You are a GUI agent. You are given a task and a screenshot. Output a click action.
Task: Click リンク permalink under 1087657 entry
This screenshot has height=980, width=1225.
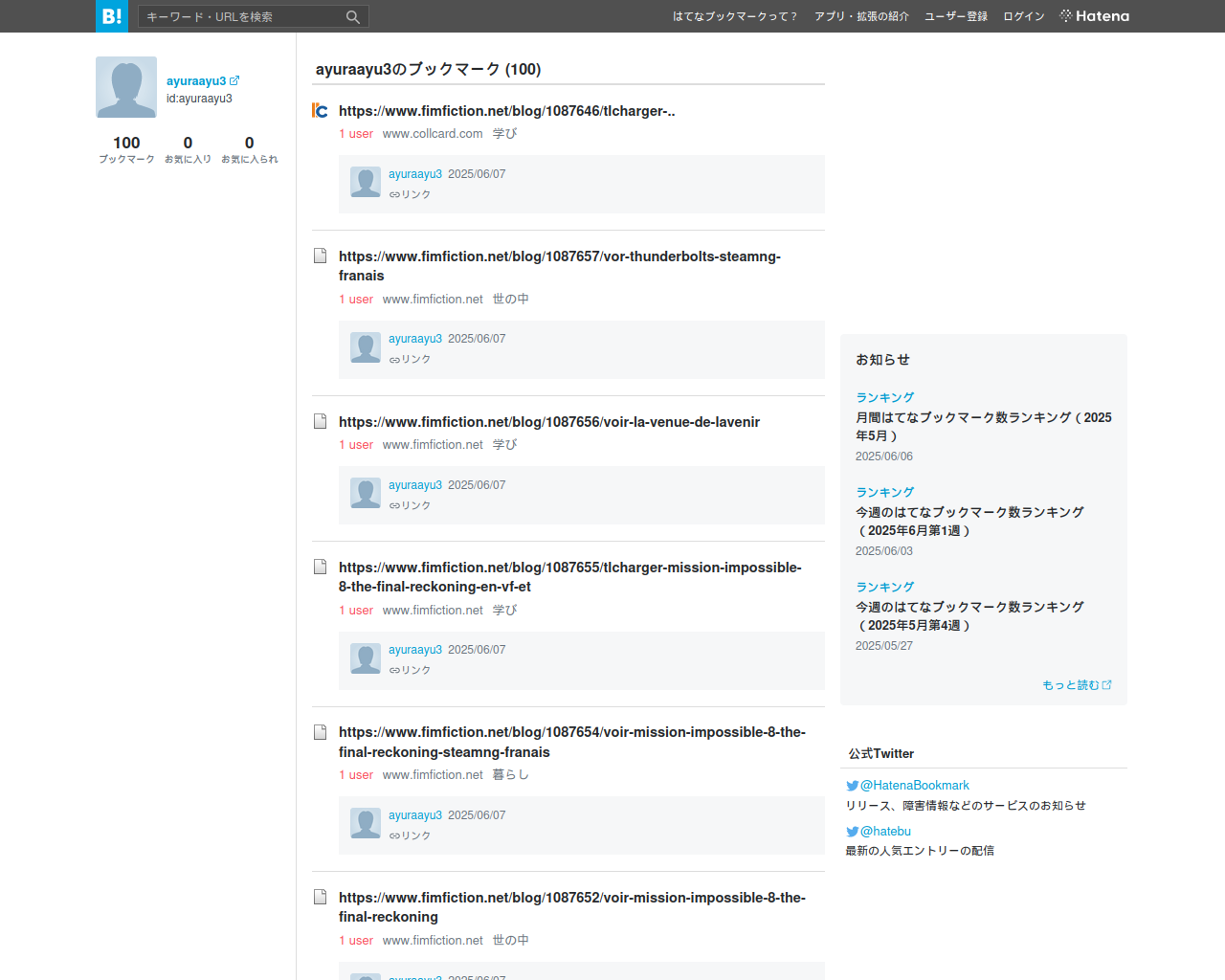[x=410, y=360]
